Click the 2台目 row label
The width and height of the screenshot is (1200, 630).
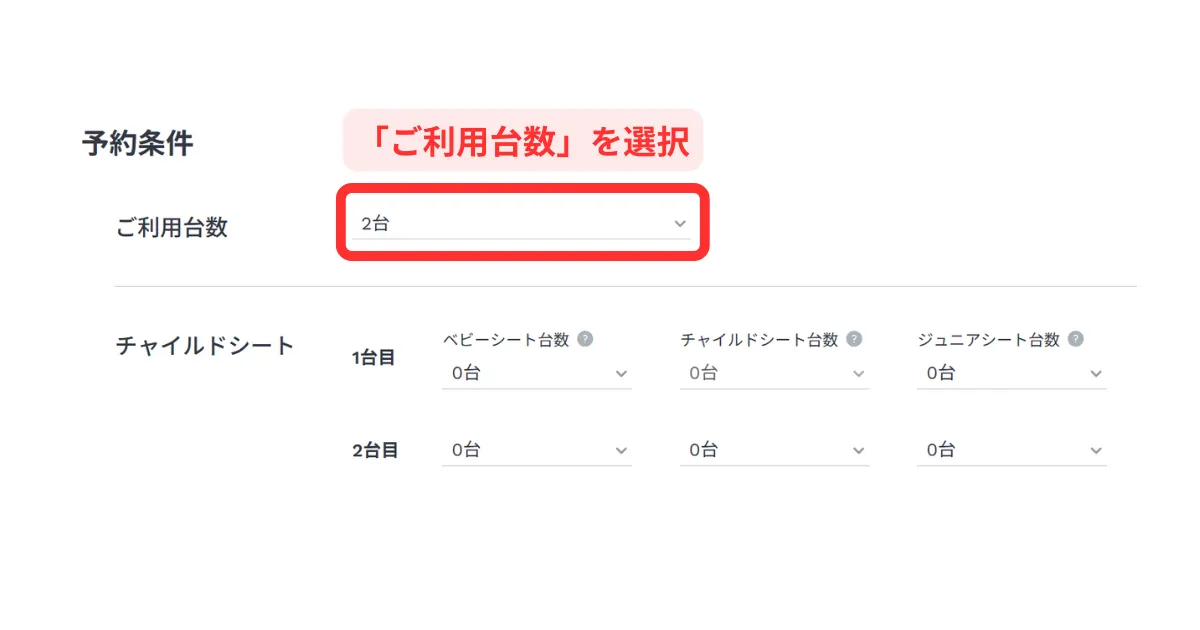pos(375,451)
